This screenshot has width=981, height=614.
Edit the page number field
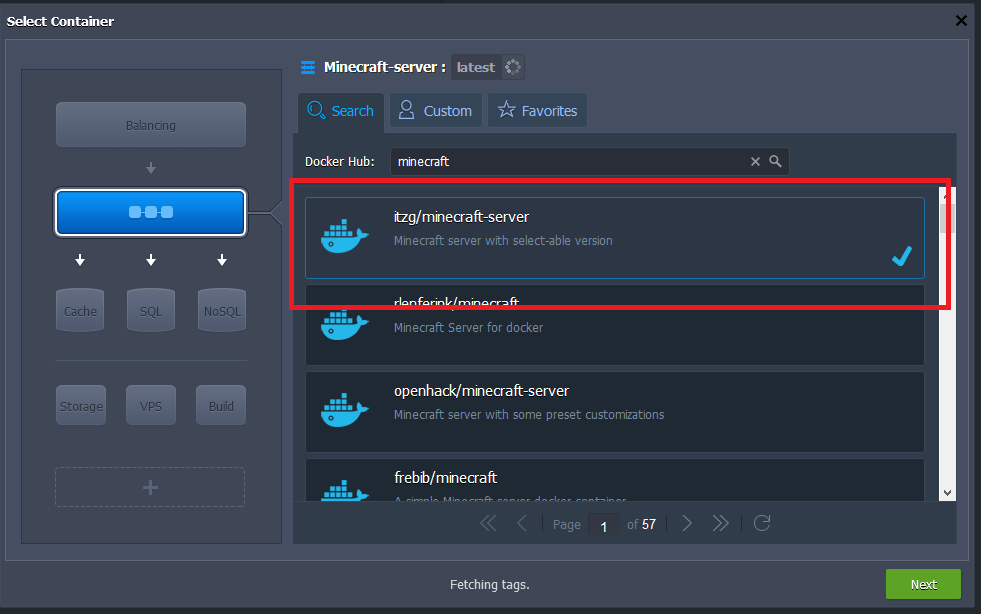point(603,524)
